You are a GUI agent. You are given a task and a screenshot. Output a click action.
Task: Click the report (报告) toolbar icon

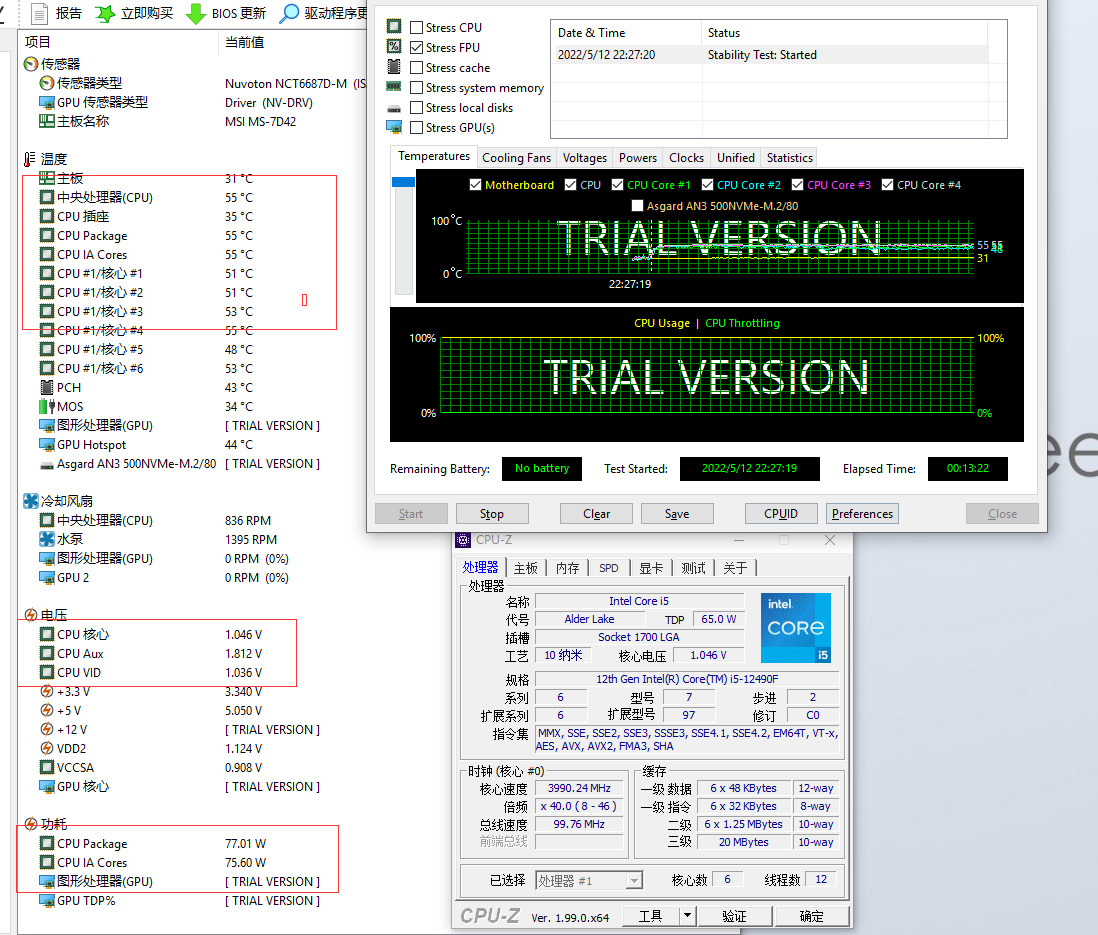point(40,13)
